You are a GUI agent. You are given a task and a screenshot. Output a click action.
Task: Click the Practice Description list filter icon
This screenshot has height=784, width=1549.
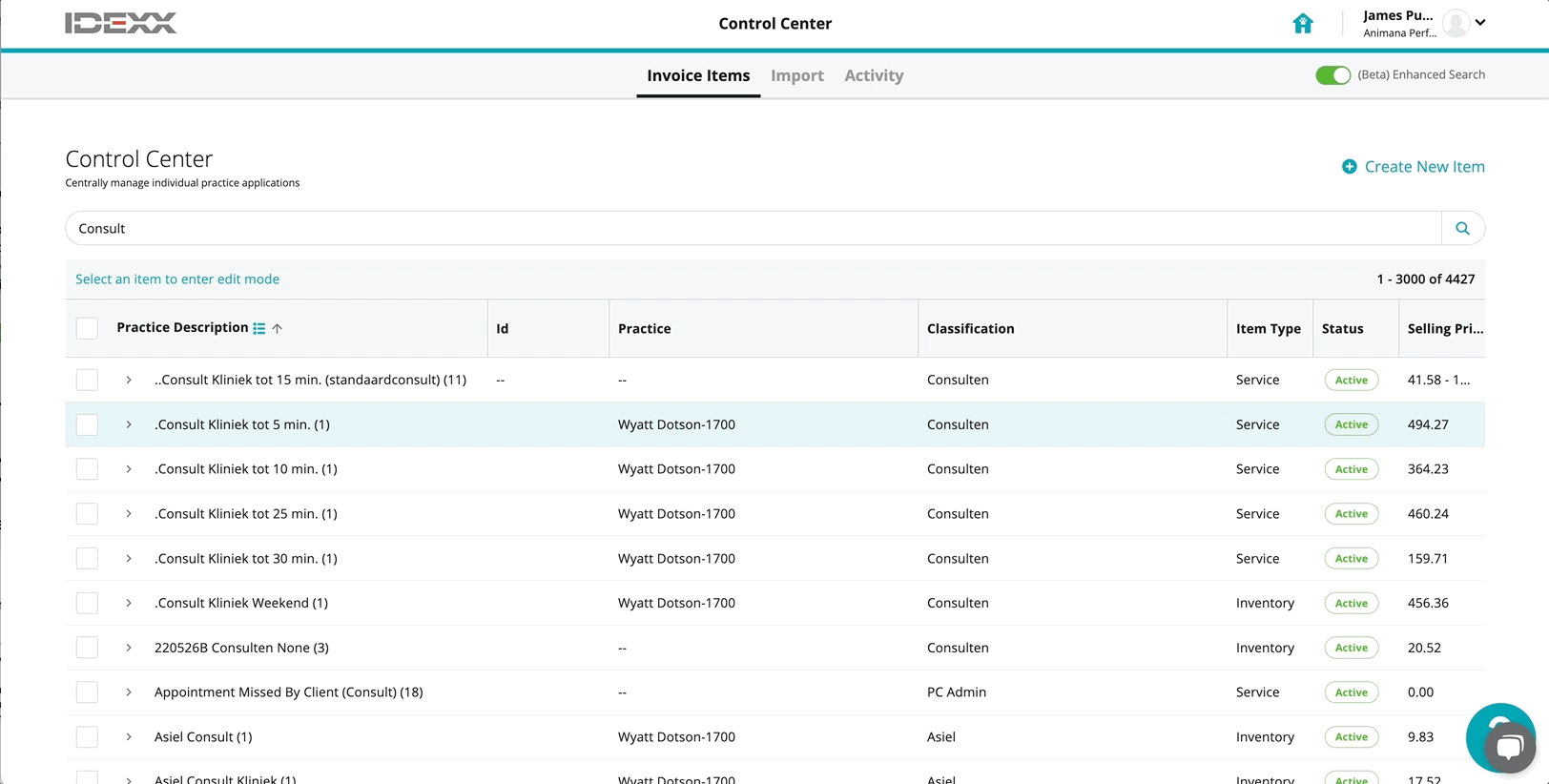point(258,328)
